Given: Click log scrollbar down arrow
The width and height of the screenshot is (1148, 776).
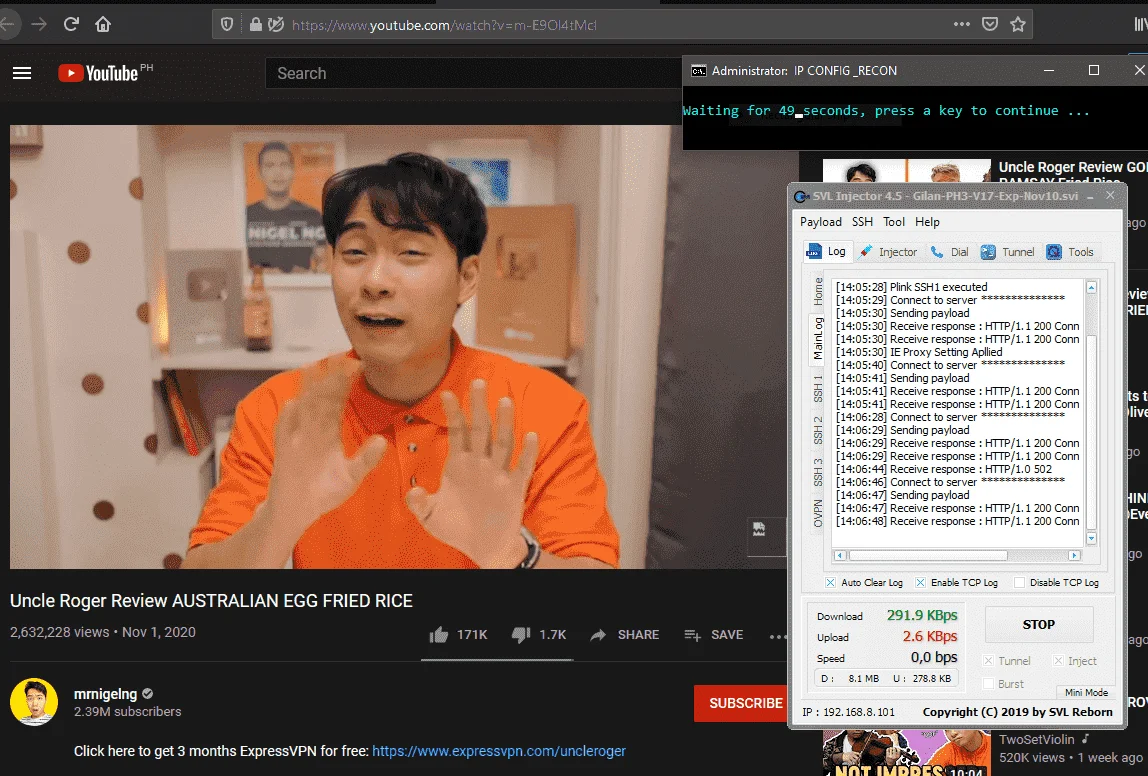Looking at the screenshot, I should (1091, 539).
